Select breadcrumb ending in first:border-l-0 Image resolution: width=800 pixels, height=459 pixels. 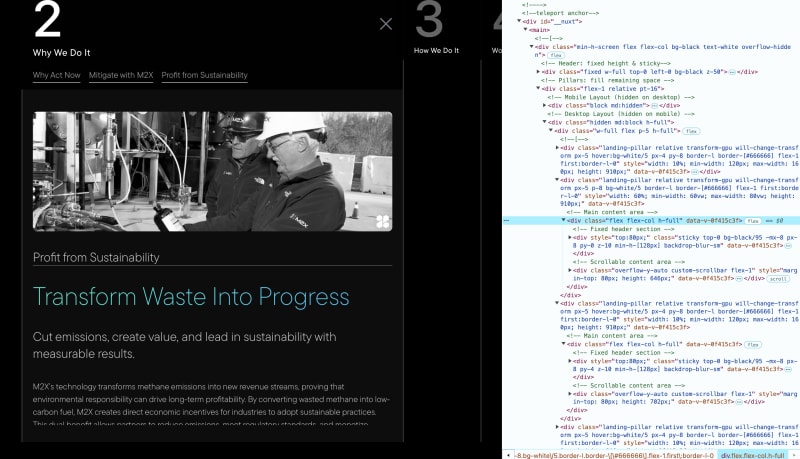(x=615, y=455)
